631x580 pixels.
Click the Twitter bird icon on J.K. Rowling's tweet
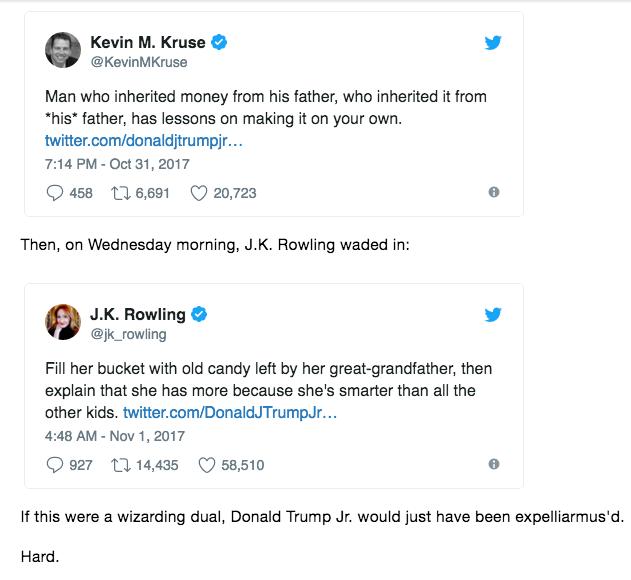pos(493,315)
